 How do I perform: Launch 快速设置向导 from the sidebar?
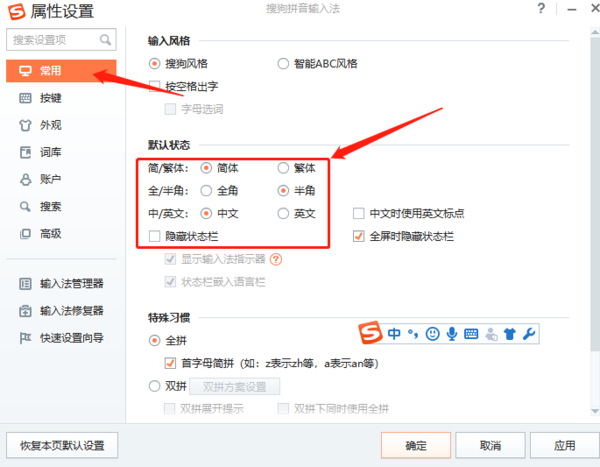[61, 338]
